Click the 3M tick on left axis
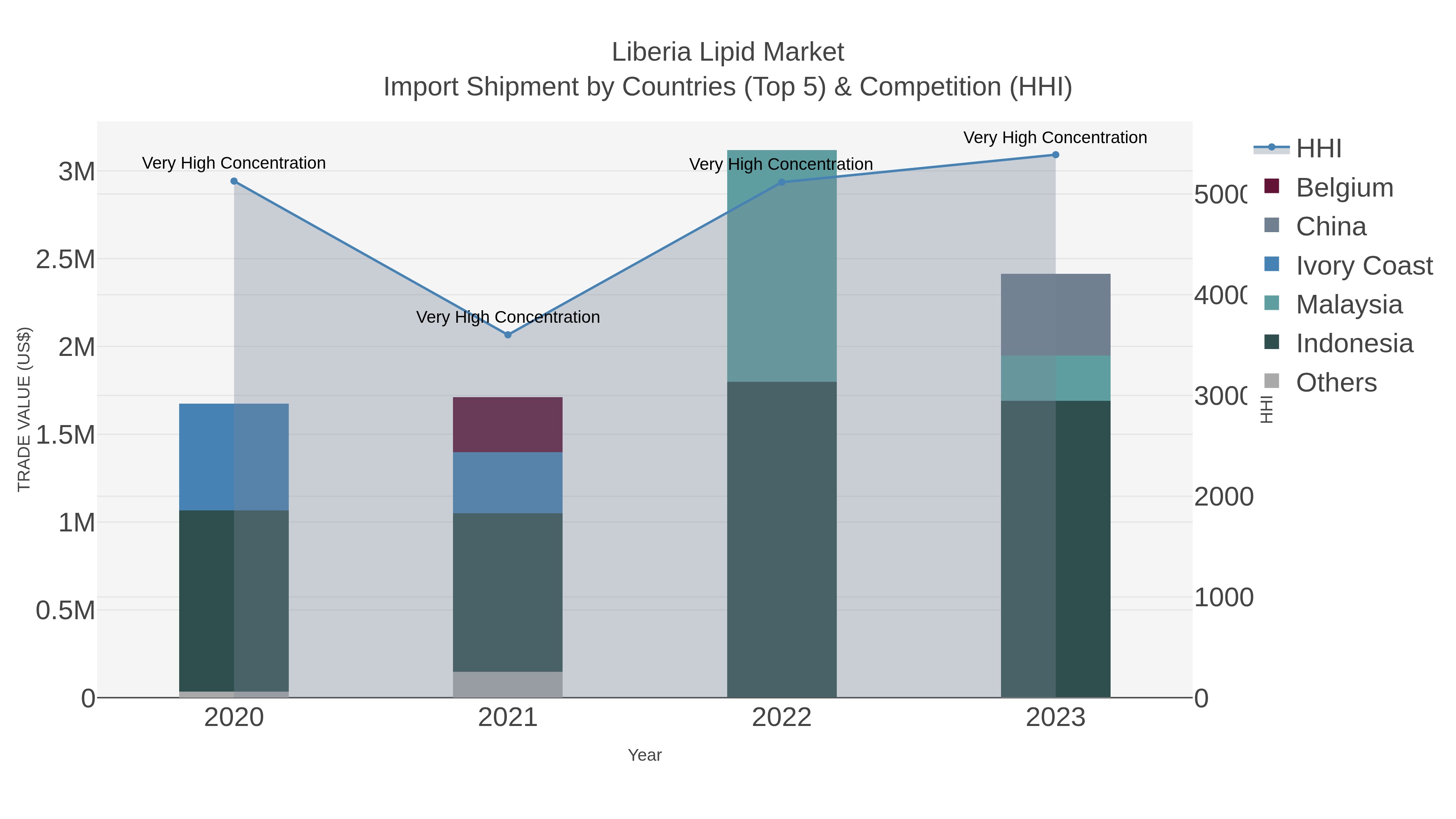The width and height of the screenshot is (1456, 819). click(x=77, y=171)
